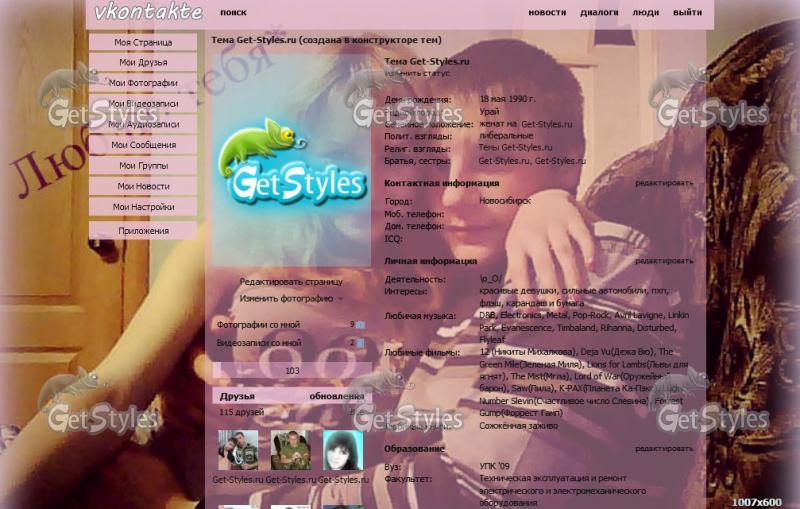Edit the Образование section
The image size is (800, 509).
coord(664,449)
